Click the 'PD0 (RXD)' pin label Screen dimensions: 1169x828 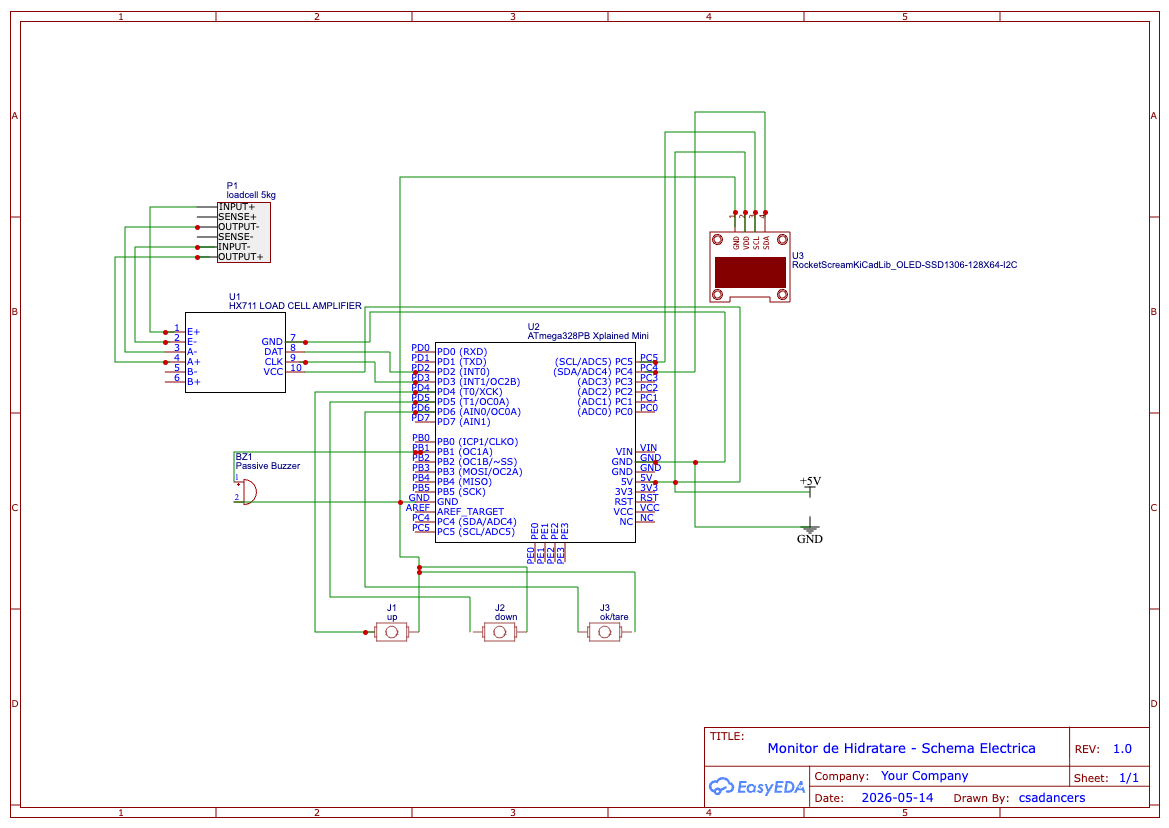coord(461,352)
